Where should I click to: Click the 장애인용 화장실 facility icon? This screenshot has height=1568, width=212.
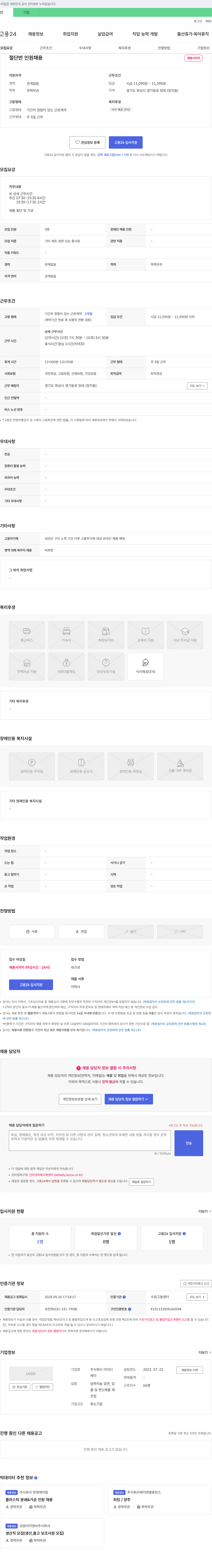click(130, 766)
